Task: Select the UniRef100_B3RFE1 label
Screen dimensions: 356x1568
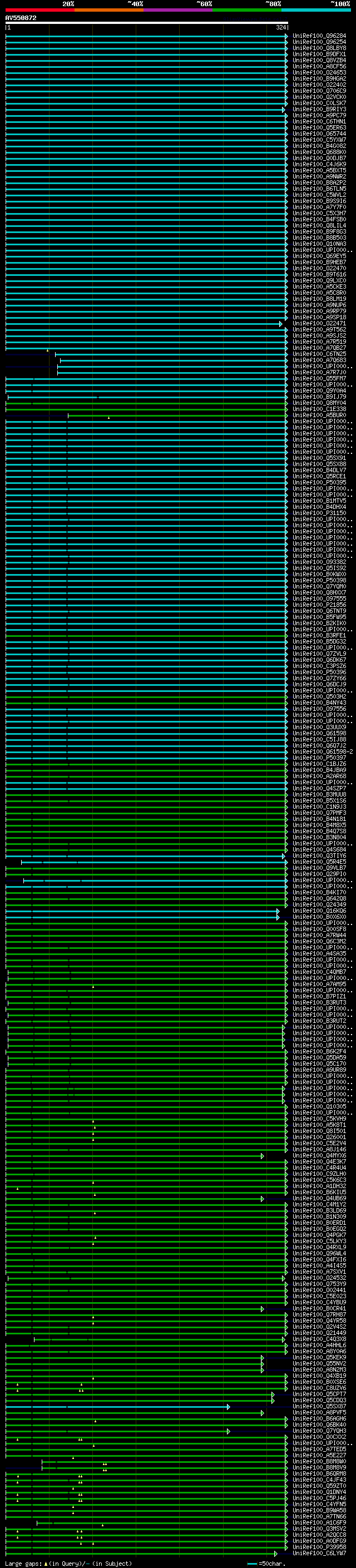Action: (319, 635)
